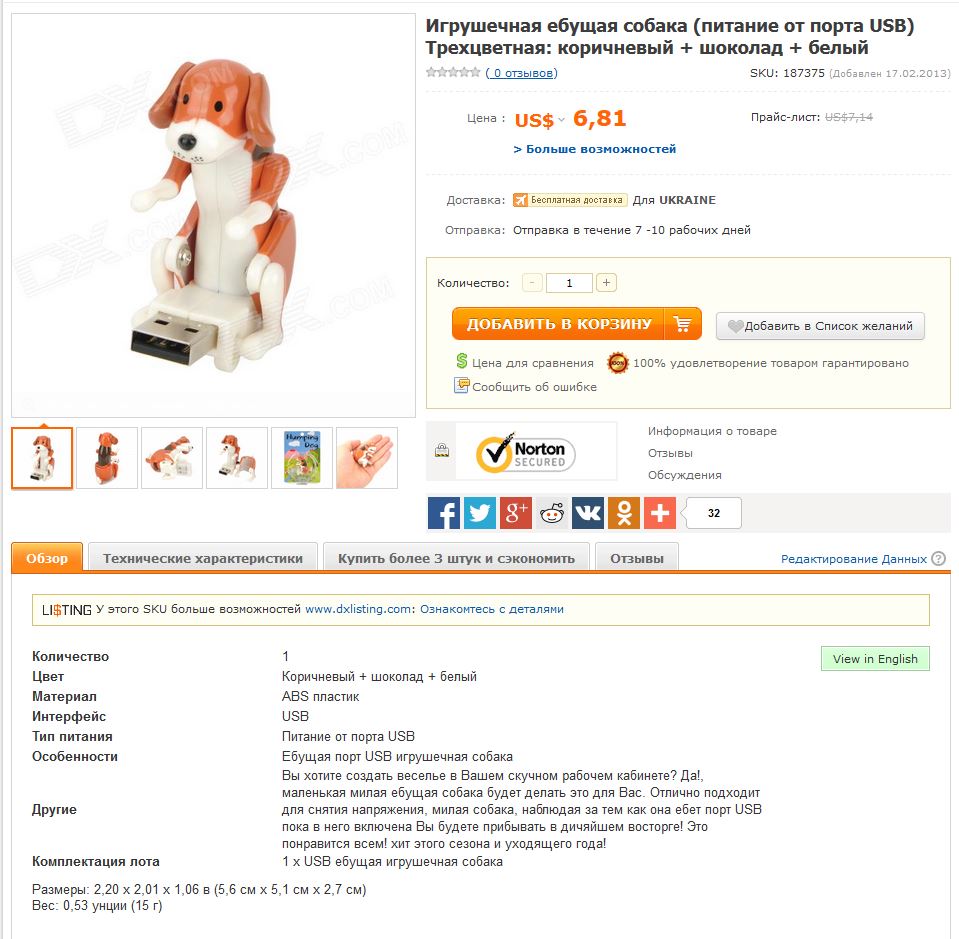Share product on Twitter
959x939 pixels.
point(480,513)
